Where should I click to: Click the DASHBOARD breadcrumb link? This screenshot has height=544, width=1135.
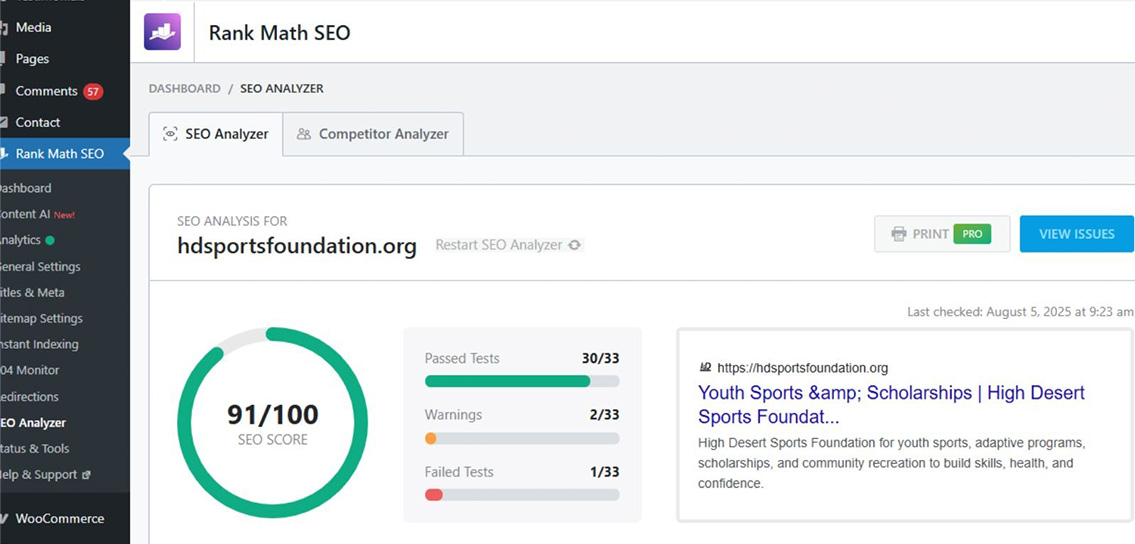point(185,88)
